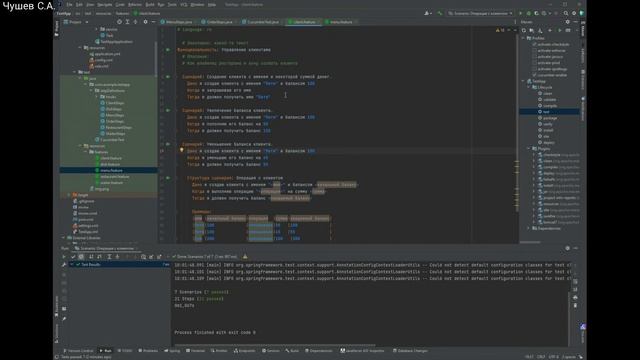This screenshot has height=360, width=640.
Task: Click the build hammer icon in top toolbar
Action: tap(440, 13)
